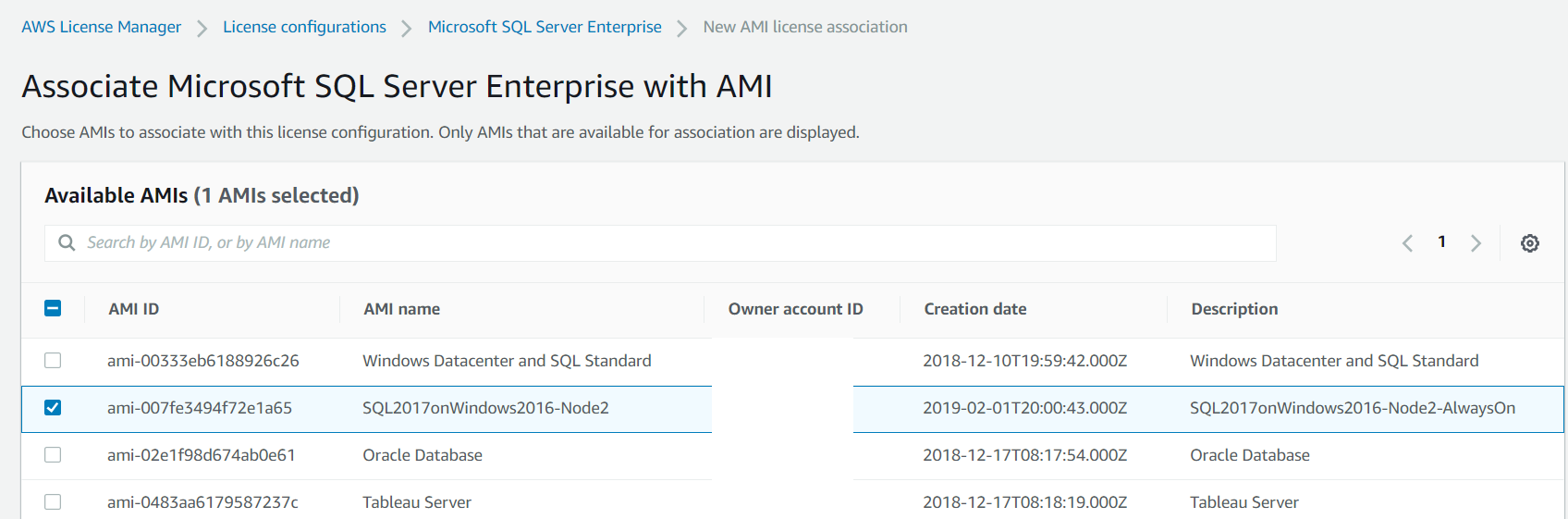Go to next page arrow
The height and width of the screenshot is (519, 1568).
1476,243
